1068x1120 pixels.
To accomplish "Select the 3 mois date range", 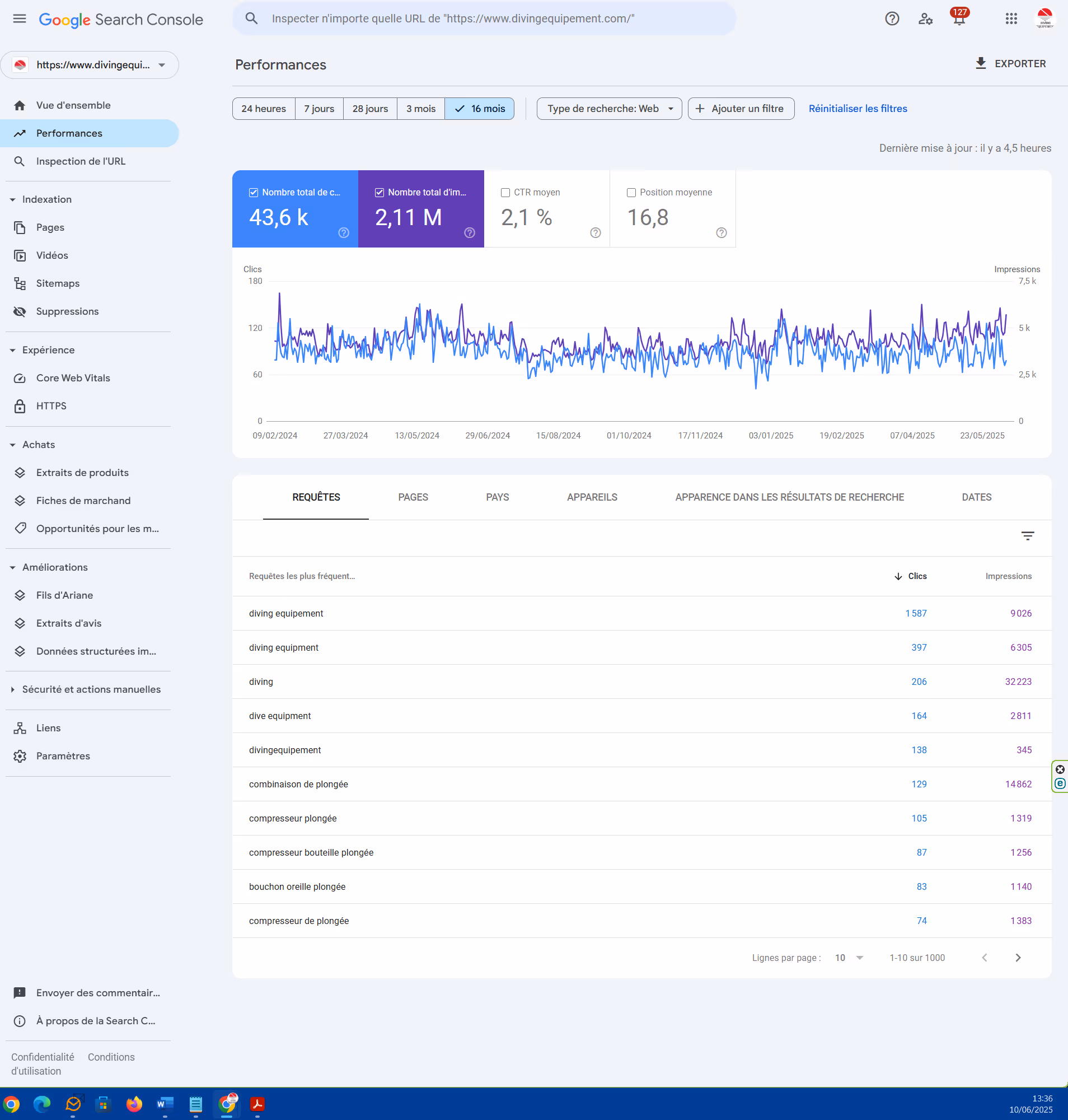I will click(421, 108).
